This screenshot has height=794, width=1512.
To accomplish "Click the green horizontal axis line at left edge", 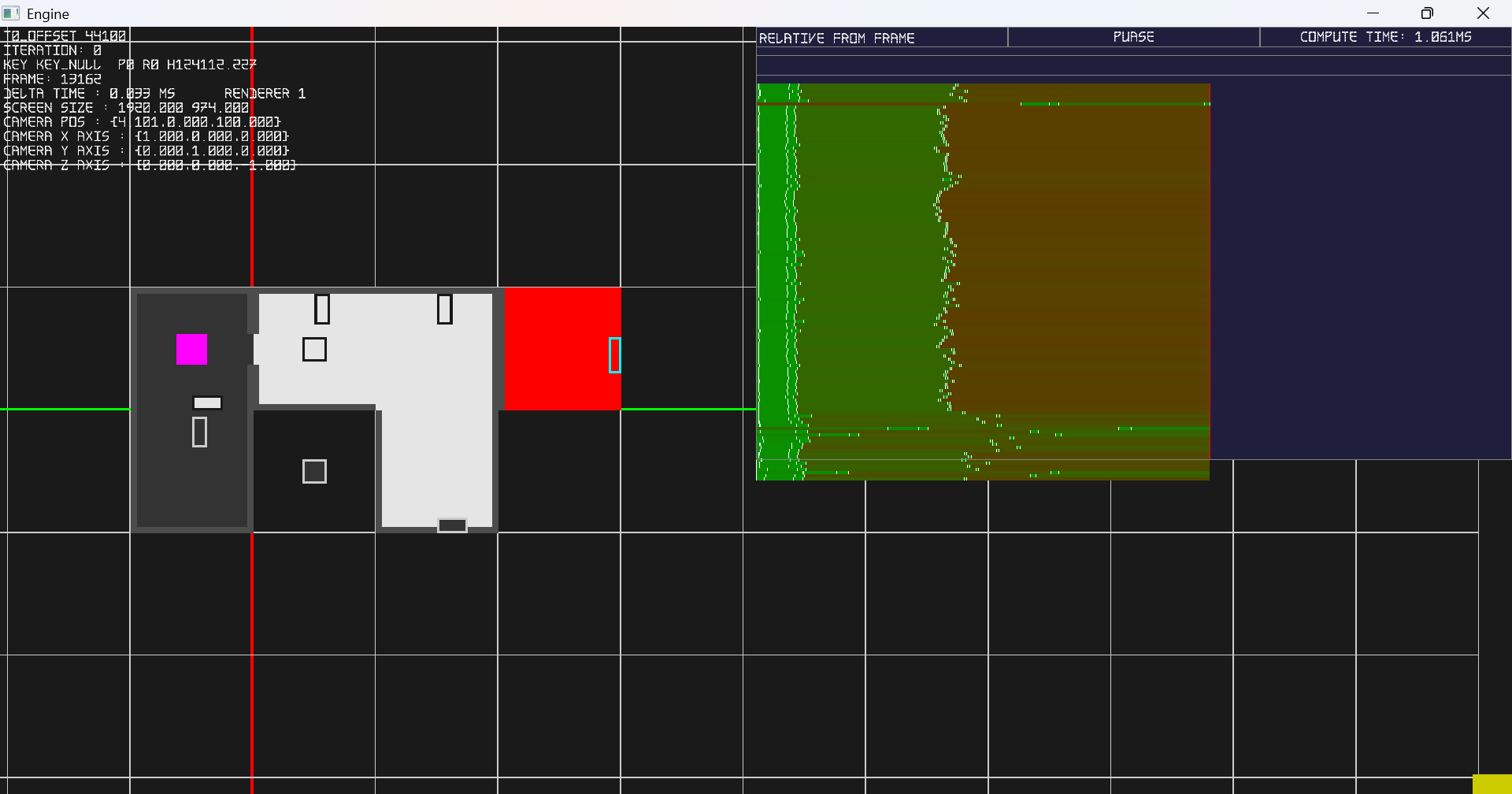I will pos(63,409).
